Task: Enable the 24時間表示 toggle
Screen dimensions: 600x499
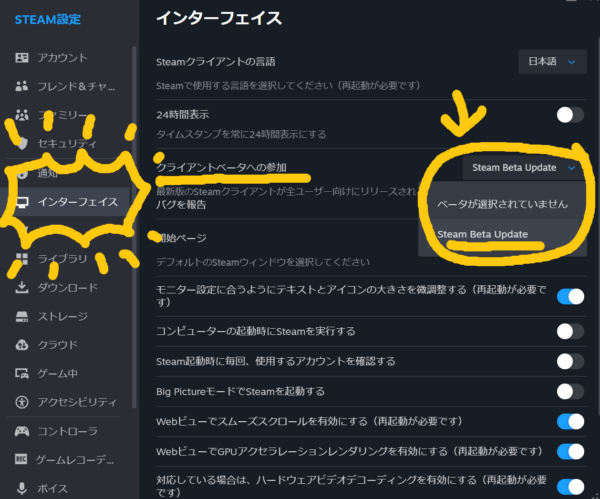Action: pyautogui.click(x=570, y=115)
